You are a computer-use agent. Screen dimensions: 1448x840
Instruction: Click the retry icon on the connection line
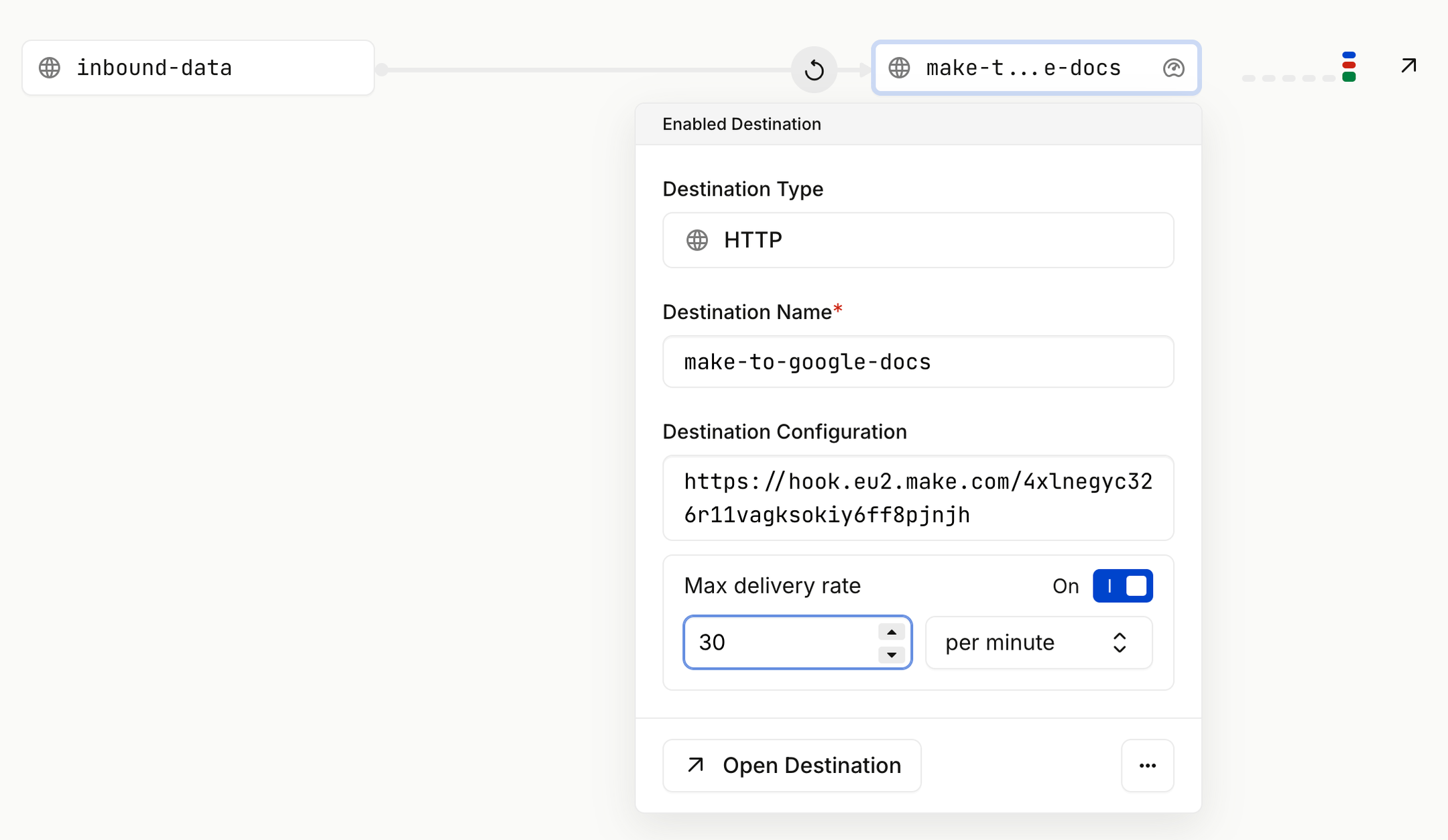(814, 69)
